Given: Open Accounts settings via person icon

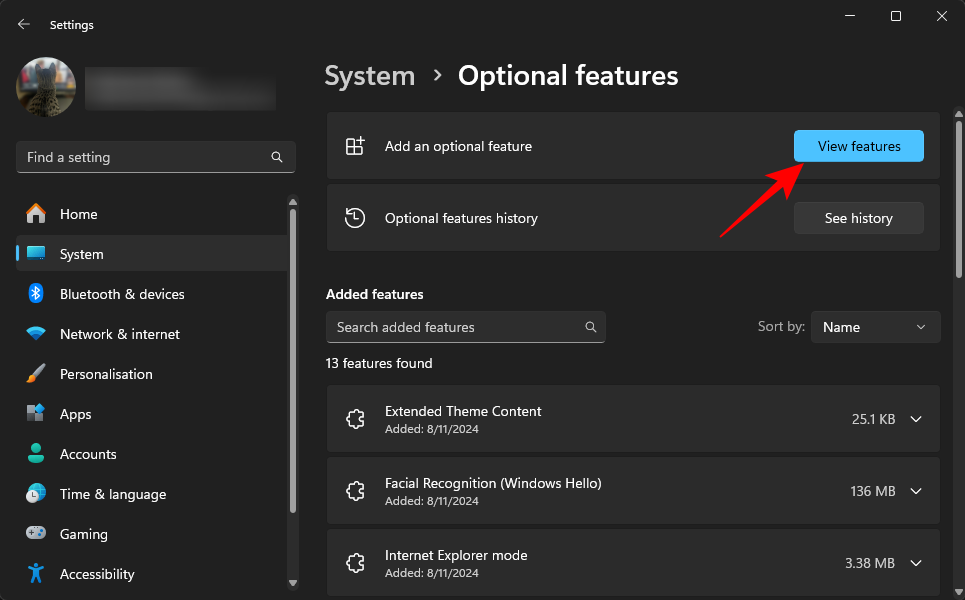Looking at the screenshot, I should pyautogui.click(x=35, y=454).
